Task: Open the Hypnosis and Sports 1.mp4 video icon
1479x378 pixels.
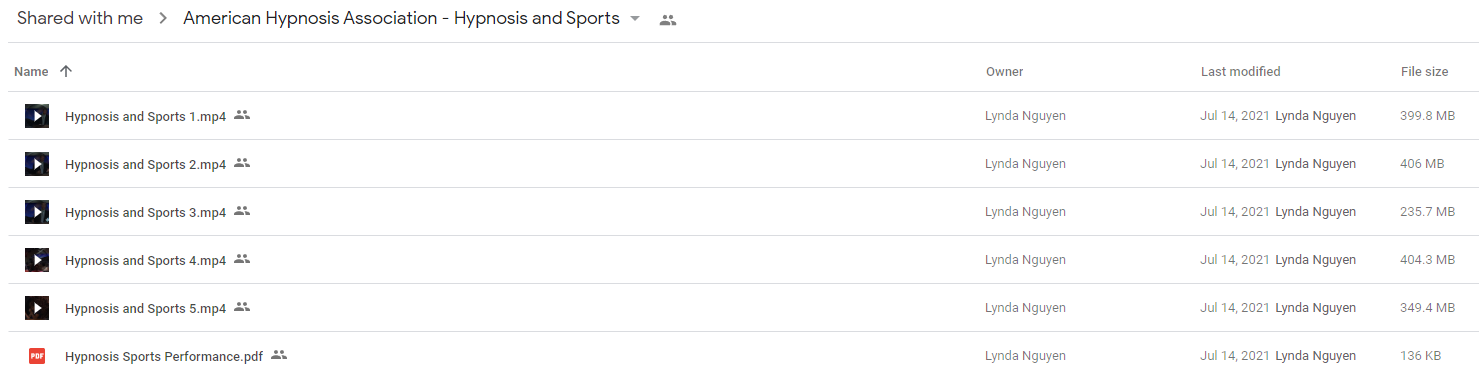Action: click(37, 116)
